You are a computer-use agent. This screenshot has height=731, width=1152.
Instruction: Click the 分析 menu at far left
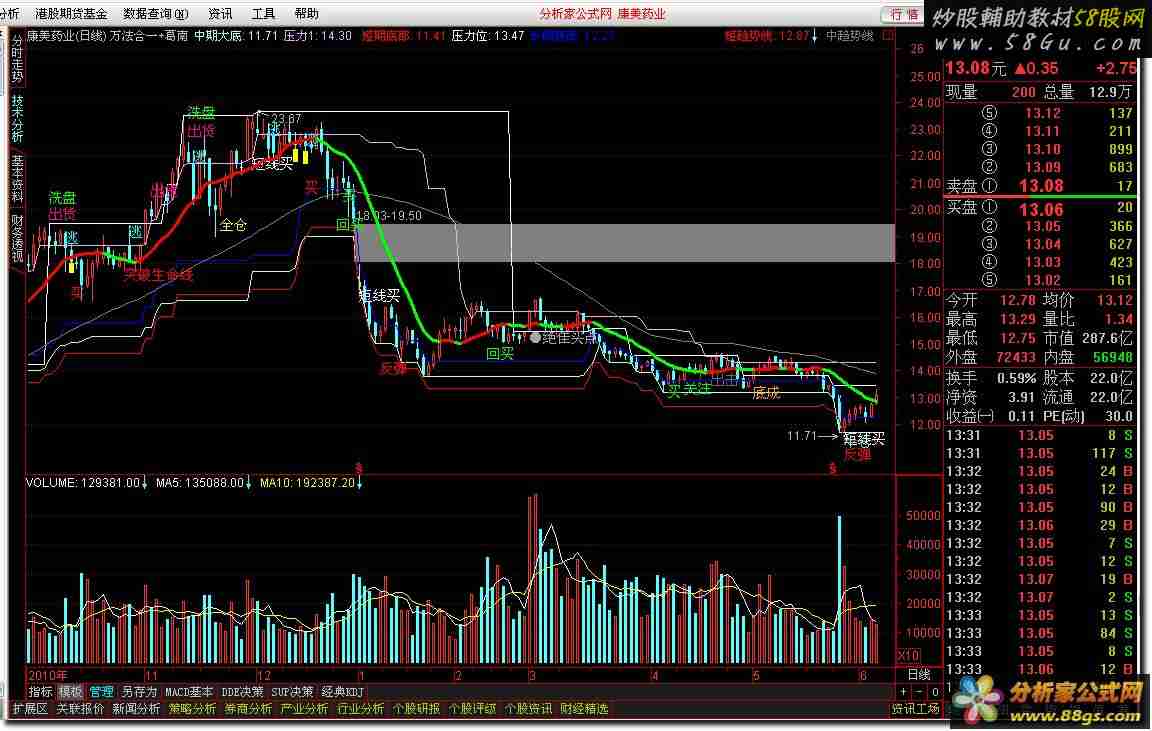pyautogui.click(x=10, y=14)
